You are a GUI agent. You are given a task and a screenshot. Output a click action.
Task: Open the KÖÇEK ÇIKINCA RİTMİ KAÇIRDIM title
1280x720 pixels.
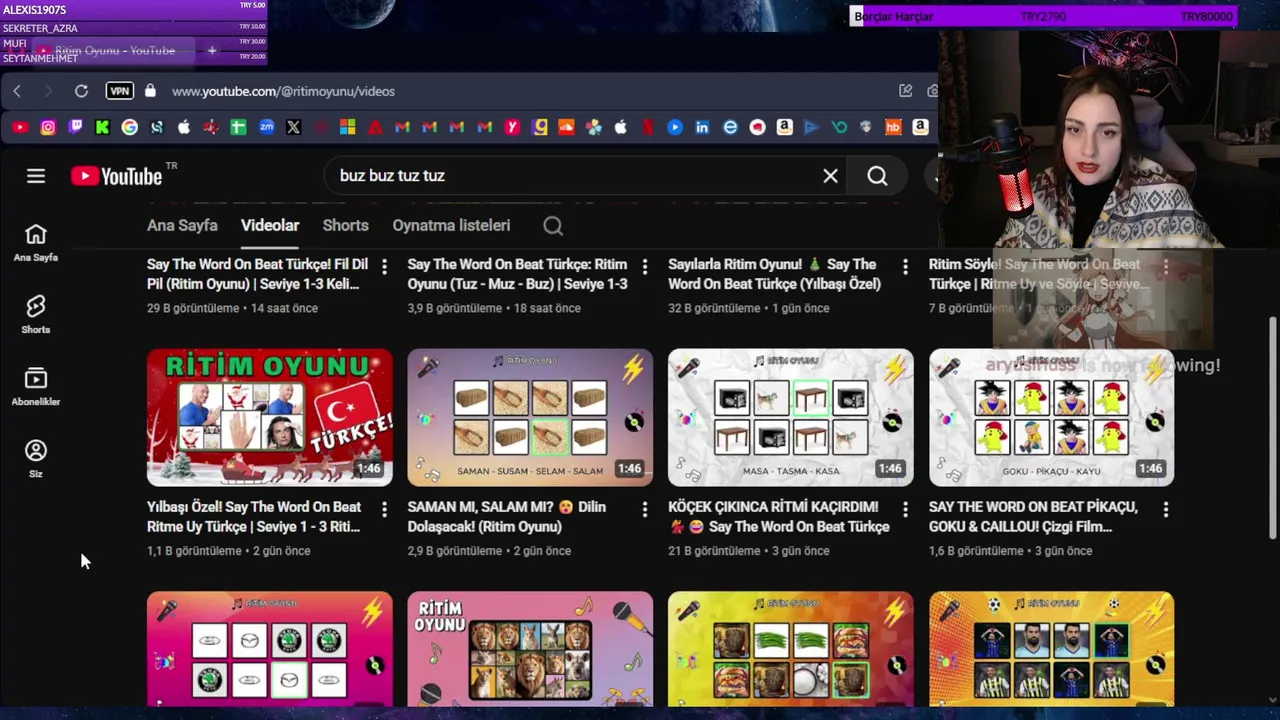coord(778,517)
